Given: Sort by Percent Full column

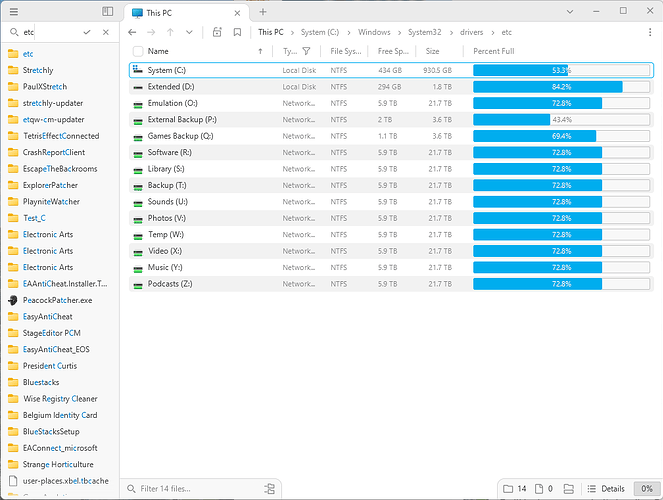Looking at the screenshot, I should 493,51.
